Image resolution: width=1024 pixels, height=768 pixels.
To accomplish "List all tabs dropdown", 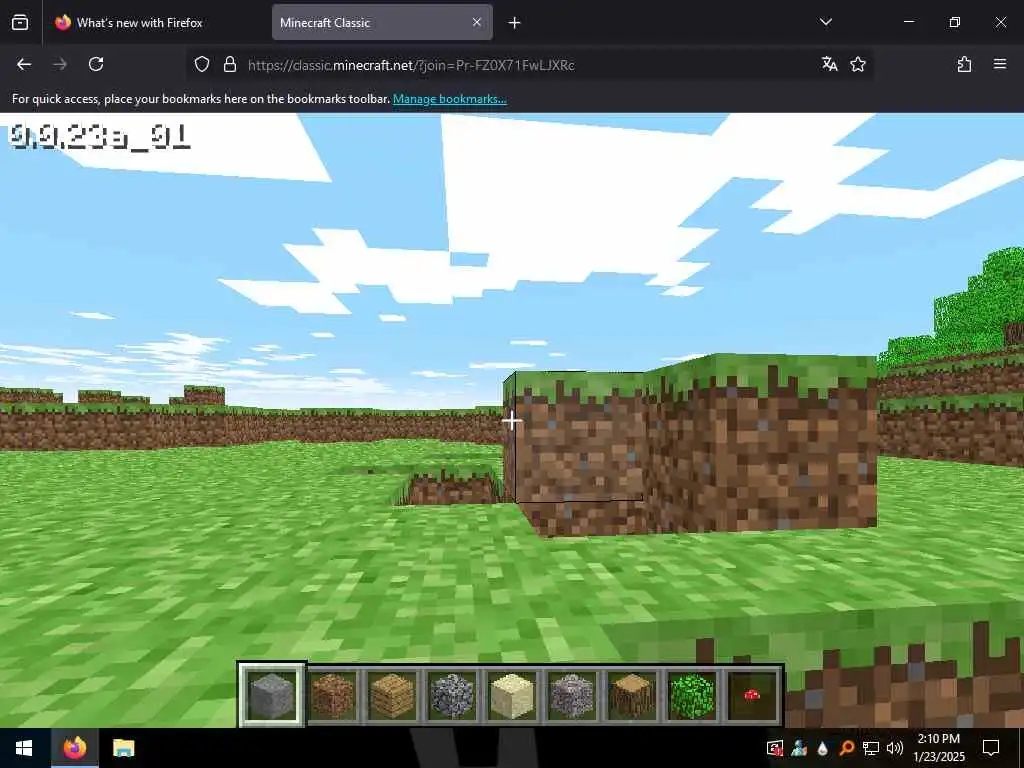I will click(x=825, y=22).
